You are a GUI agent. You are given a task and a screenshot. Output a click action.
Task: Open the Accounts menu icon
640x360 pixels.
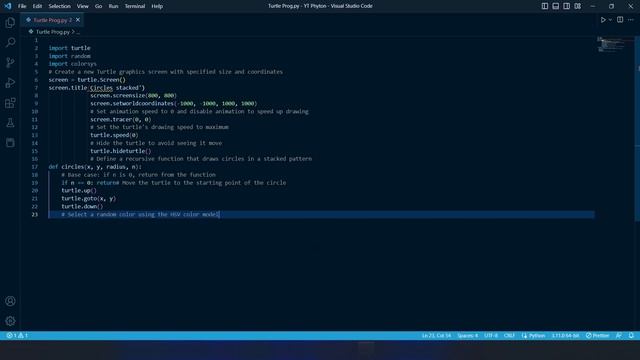click(x=10, y=301)
